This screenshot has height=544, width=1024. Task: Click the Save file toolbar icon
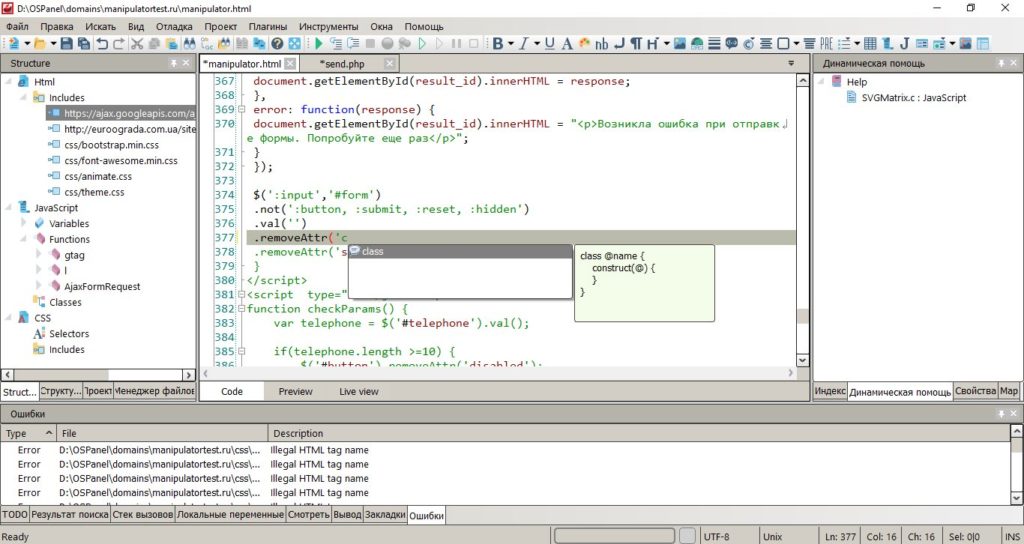pos(67,44)
